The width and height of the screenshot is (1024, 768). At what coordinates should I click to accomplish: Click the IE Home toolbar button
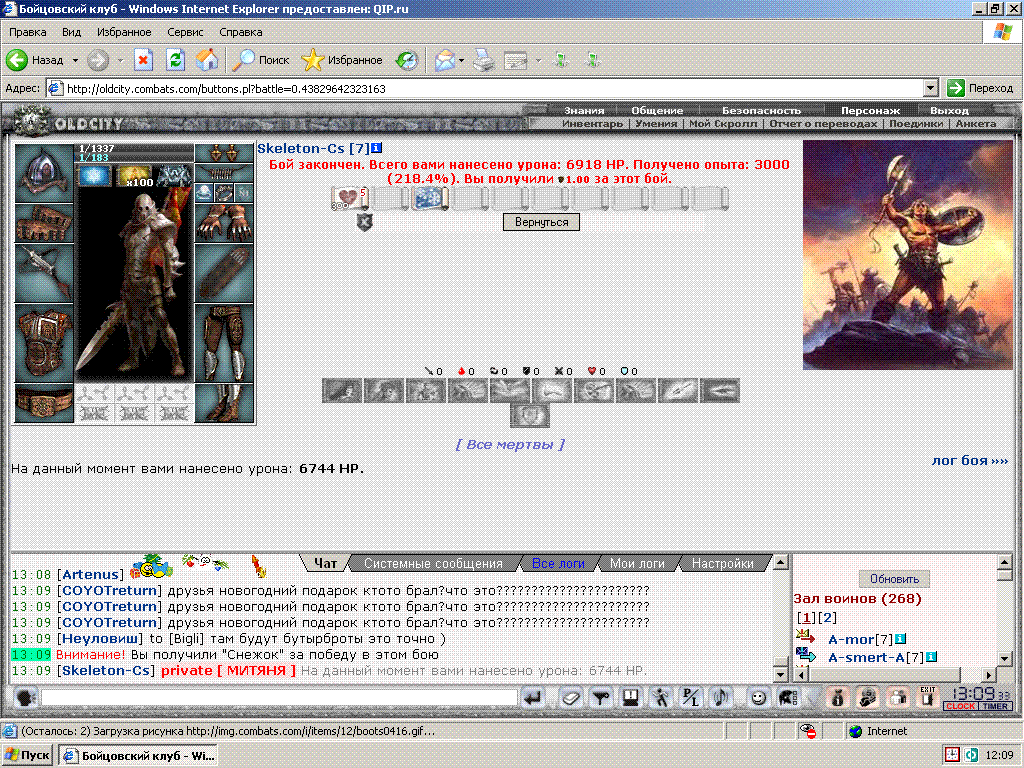(207, 60)
